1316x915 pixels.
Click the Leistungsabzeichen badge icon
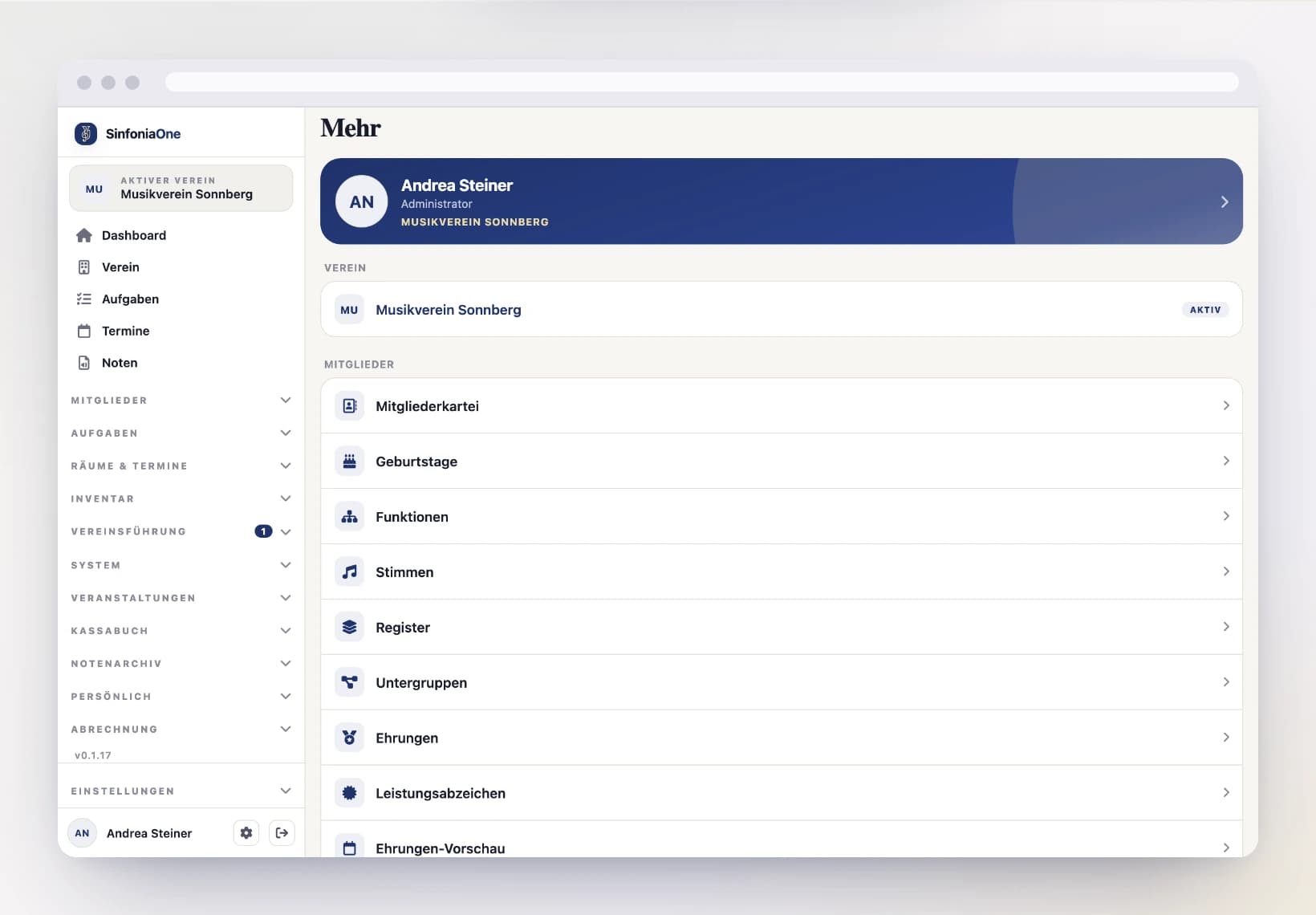pyautogui.click(x=350, y=793)
